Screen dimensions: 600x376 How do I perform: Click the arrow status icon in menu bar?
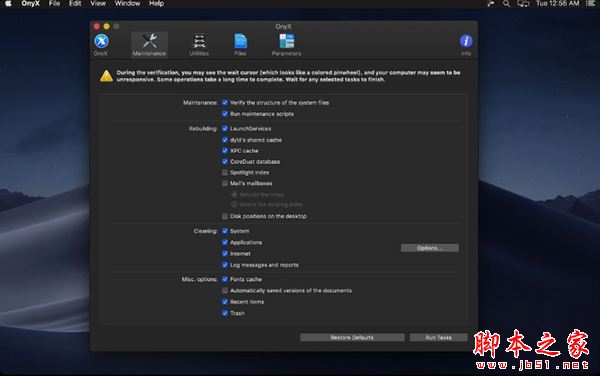[x=491, y=4]
